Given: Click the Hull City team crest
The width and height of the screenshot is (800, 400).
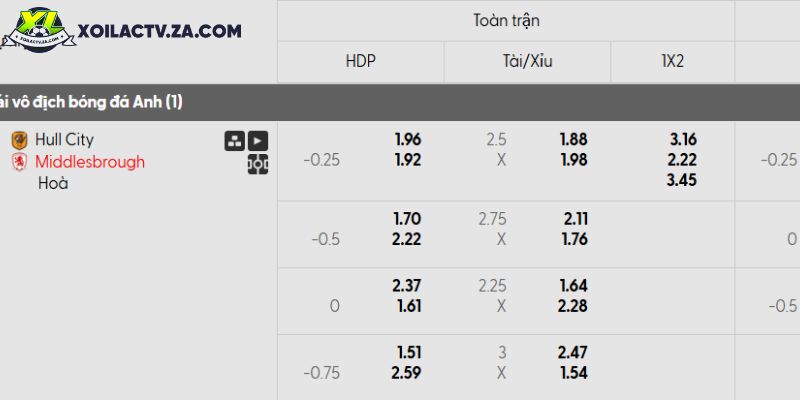Looking at the screenshot, I should pos(19,140).
